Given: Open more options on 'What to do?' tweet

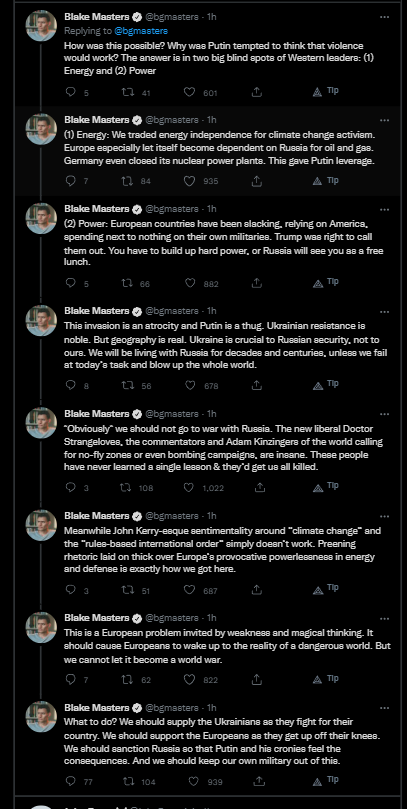Looking at the screenshot, I should click(384, 708).
